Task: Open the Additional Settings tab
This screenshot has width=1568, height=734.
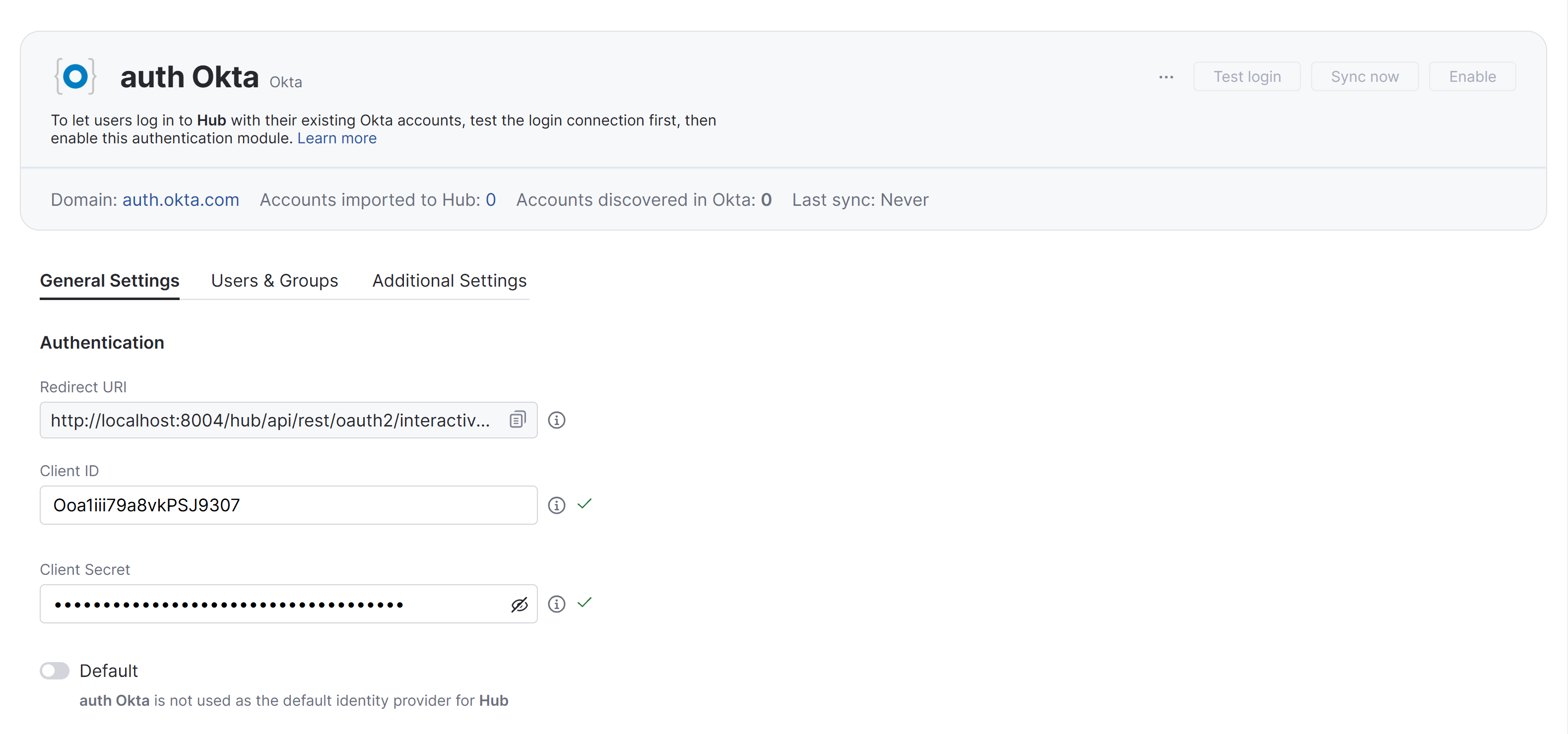Action: point(449,281)
